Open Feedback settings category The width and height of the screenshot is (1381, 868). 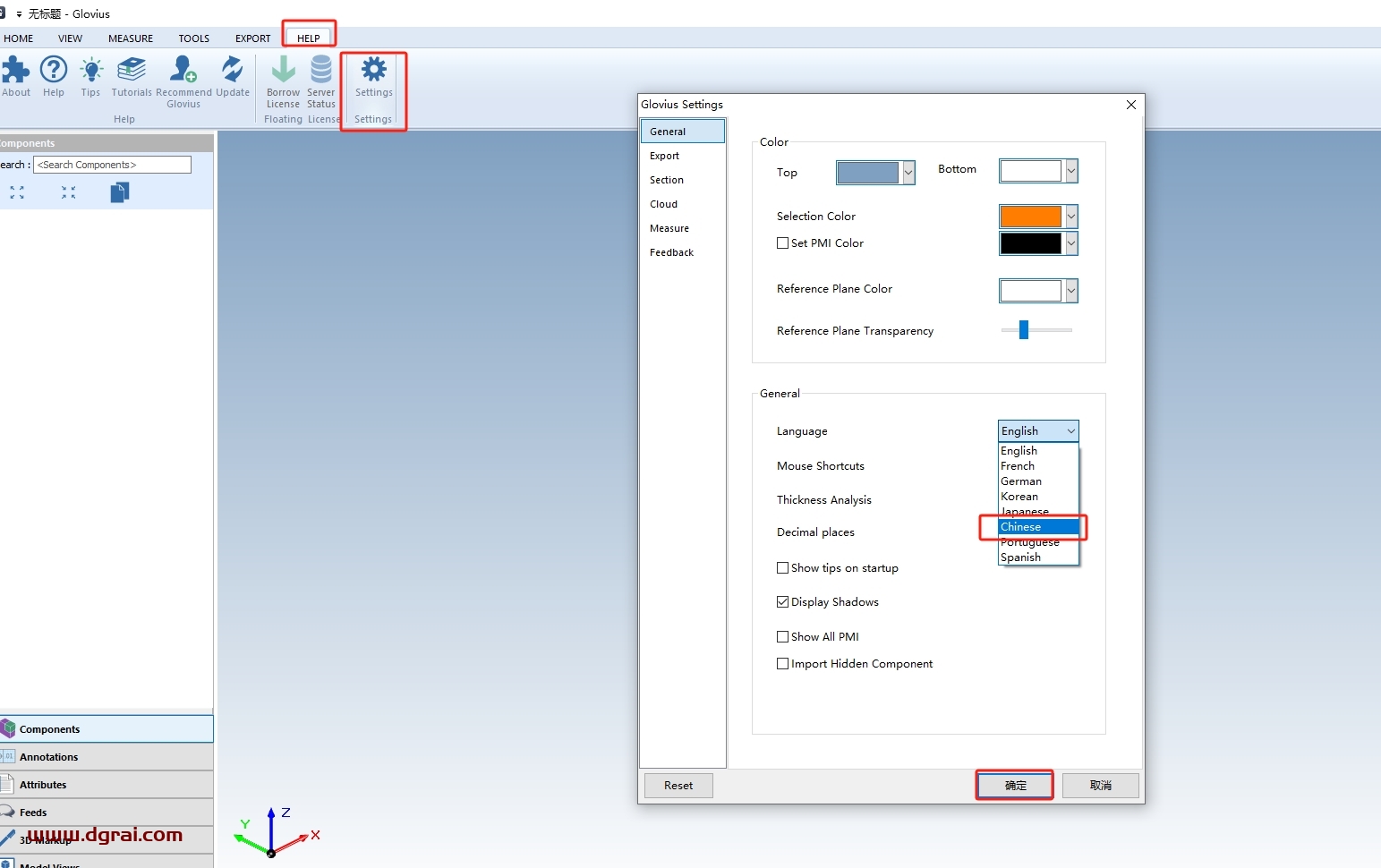[683, 252]
